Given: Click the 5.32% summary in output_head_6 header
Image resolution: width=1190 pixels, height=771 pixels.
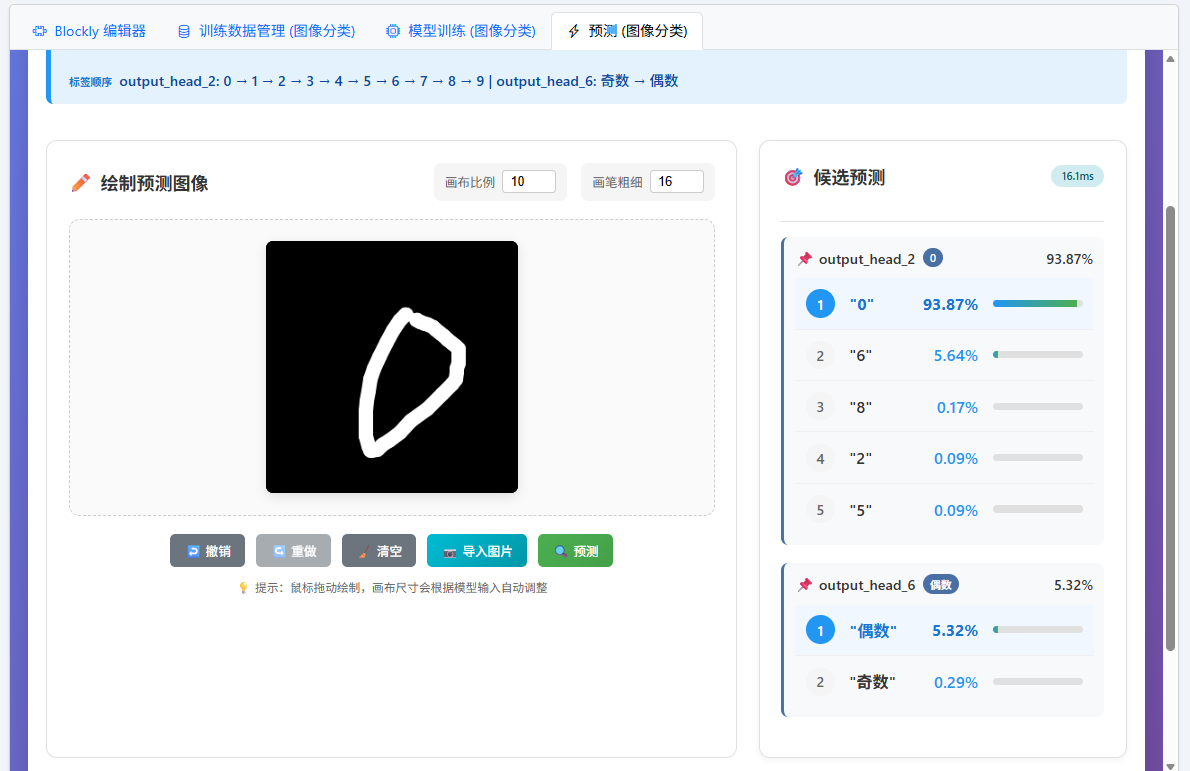Looking at the screenshot, I should [x=1073, y=585].
